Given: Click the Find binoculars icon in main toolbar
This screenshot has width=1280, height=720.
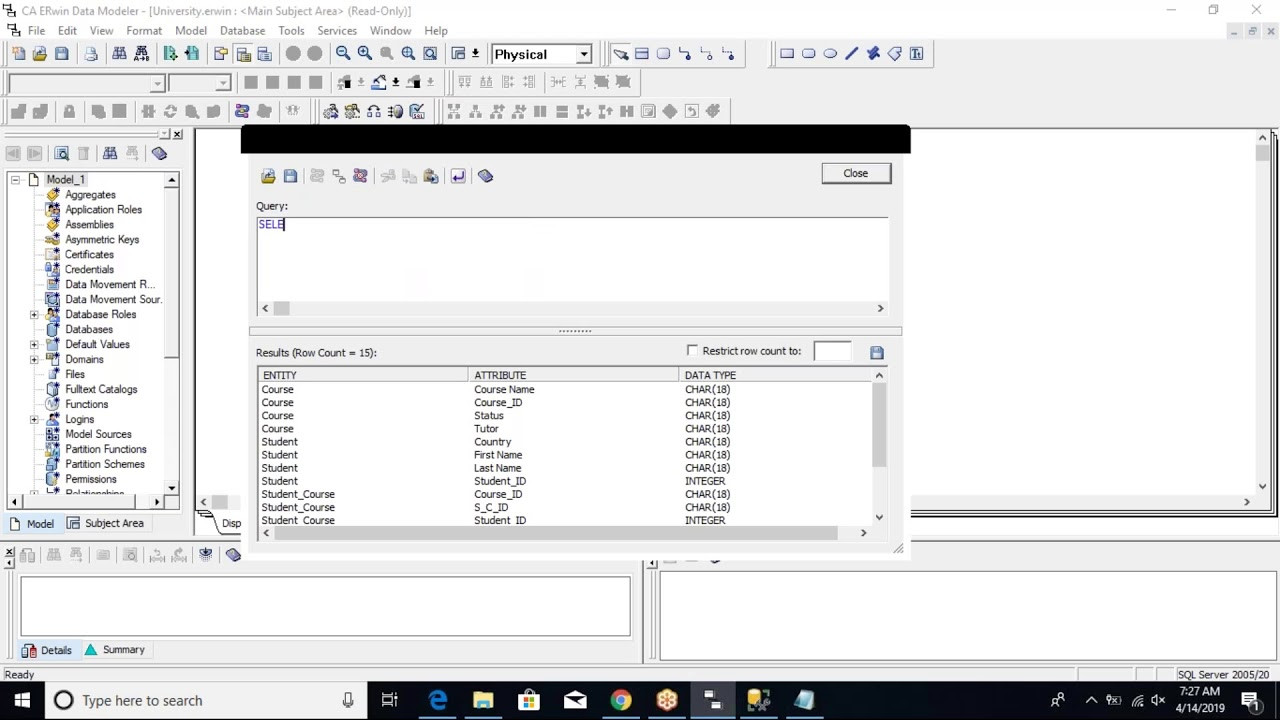Looking at the screenshot, I should click(119, 54).
